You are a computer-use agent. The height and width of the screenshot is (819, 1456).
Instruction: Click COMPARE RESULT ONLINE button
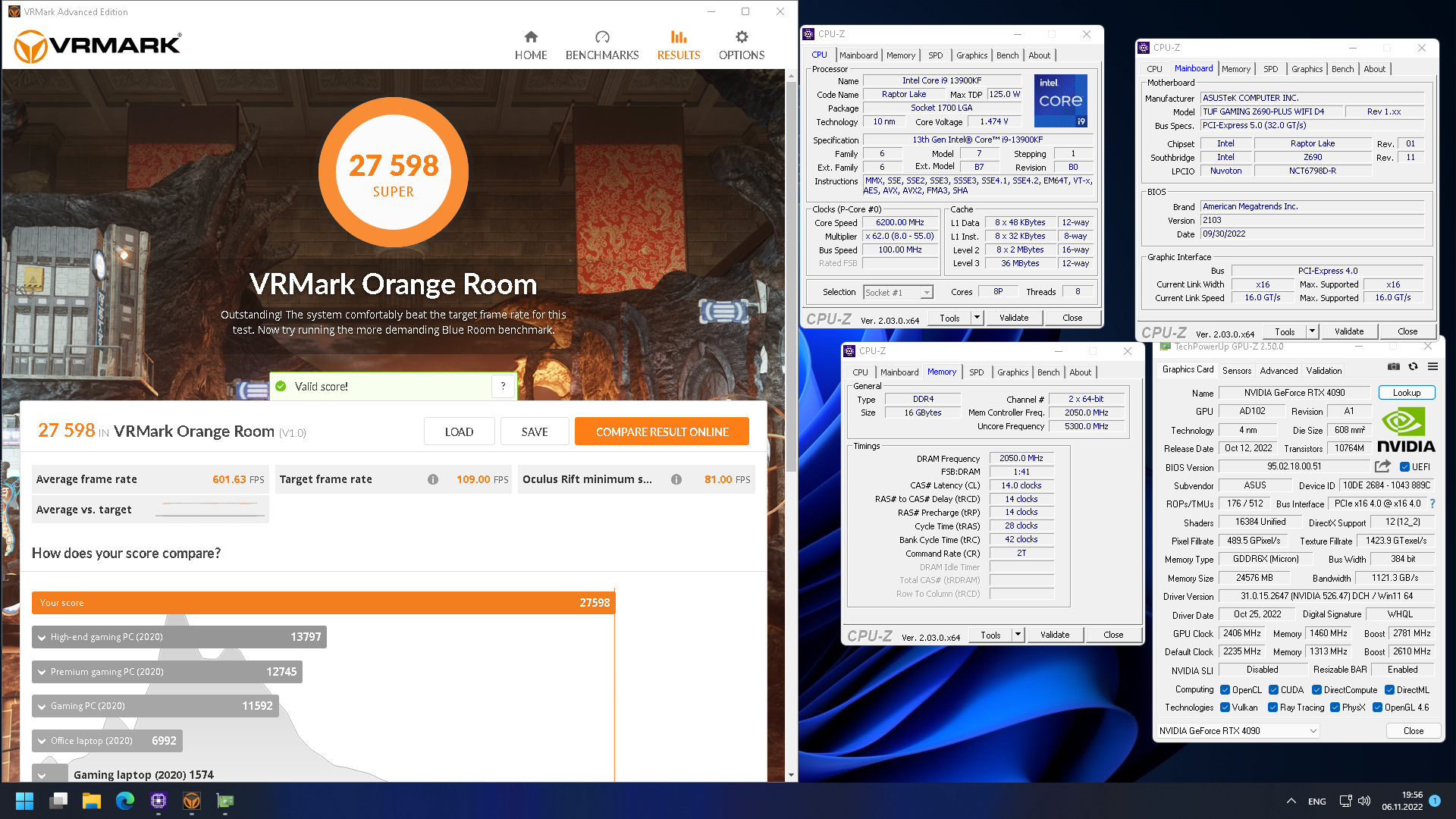[x=662, y=431]
